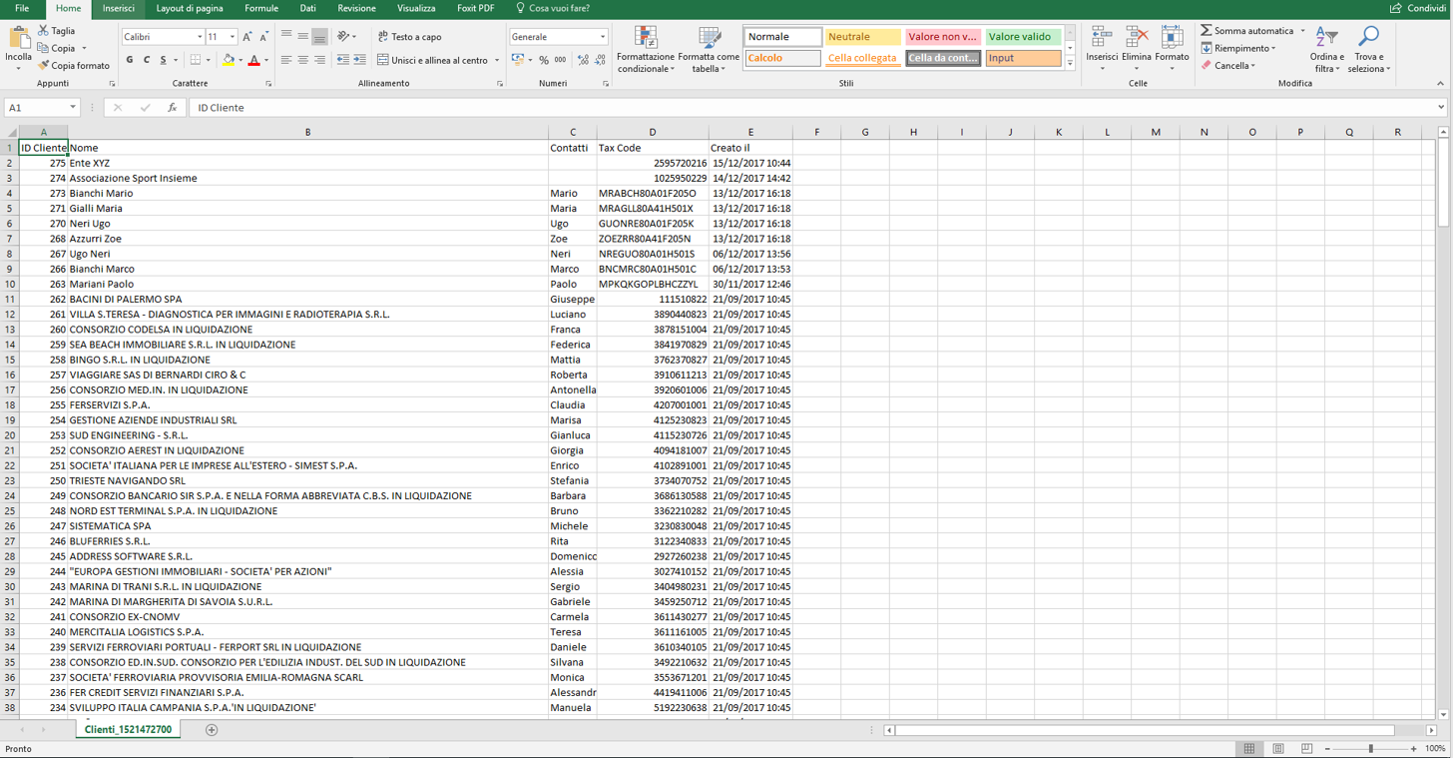Click the fill color paint bucket icon

pos(228,60)
